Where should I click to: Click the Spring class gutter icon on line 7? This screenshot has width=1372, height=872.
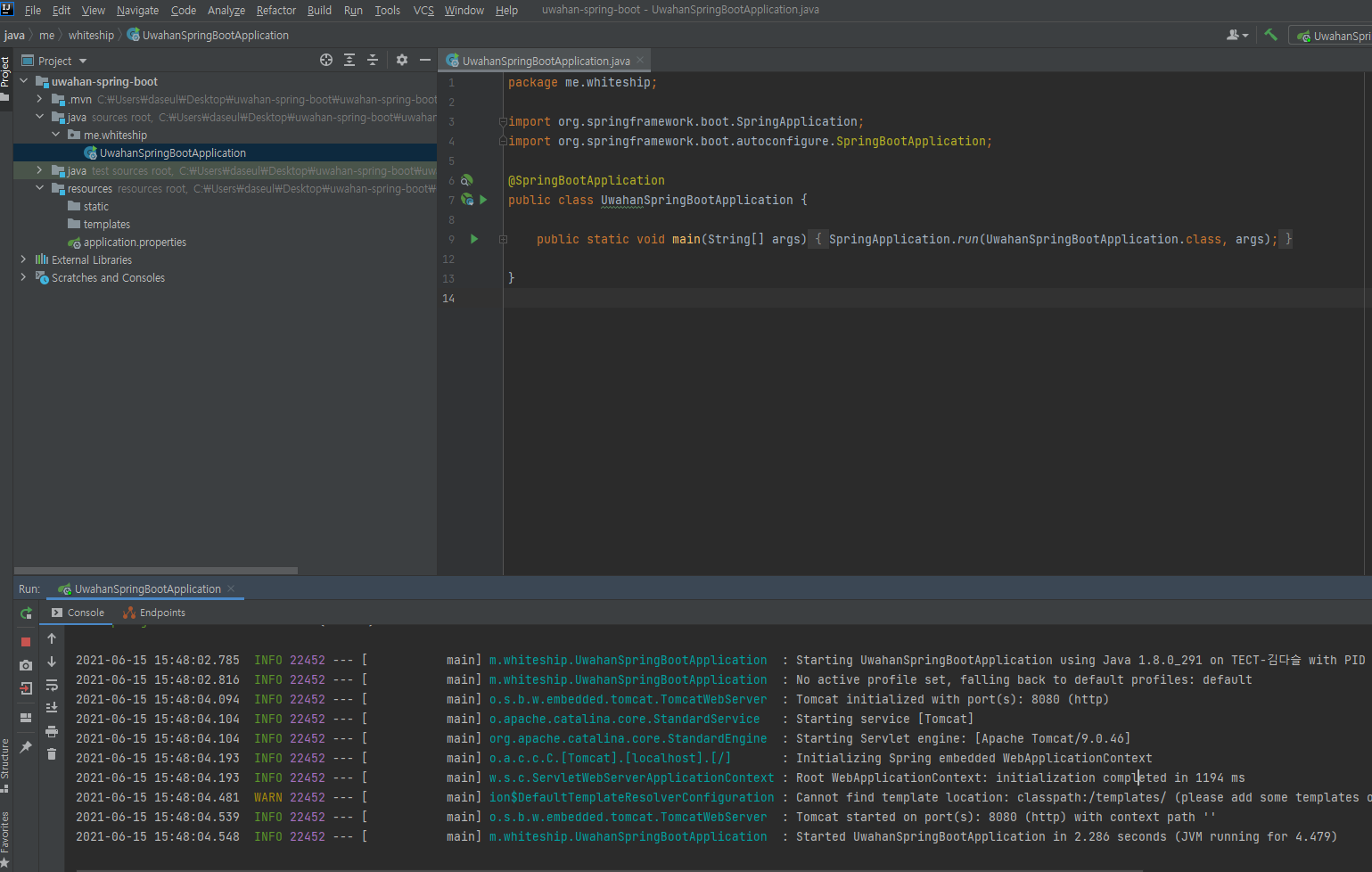(467, 200)
